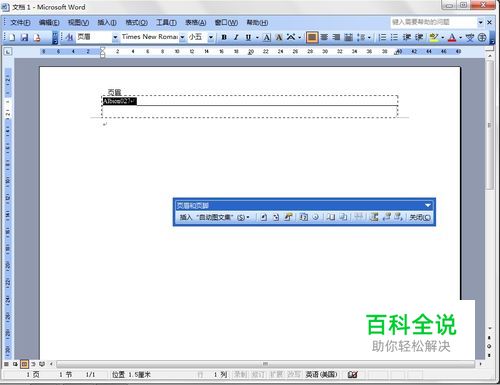This screenshot has height=385, width=500.
Task: Expand highlight color options arrow
Action: click(x=442, y=37)
